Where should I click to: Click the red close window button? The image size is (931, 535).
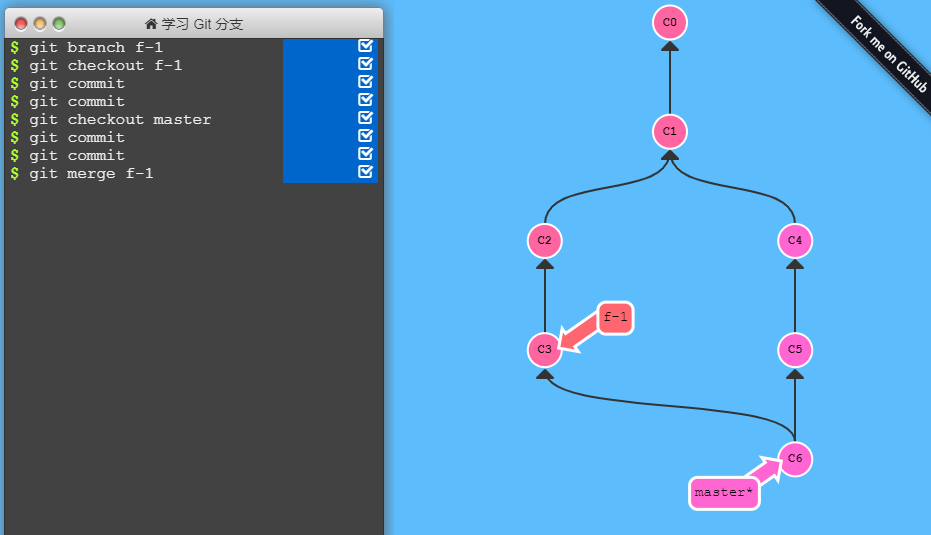[21, 24]
